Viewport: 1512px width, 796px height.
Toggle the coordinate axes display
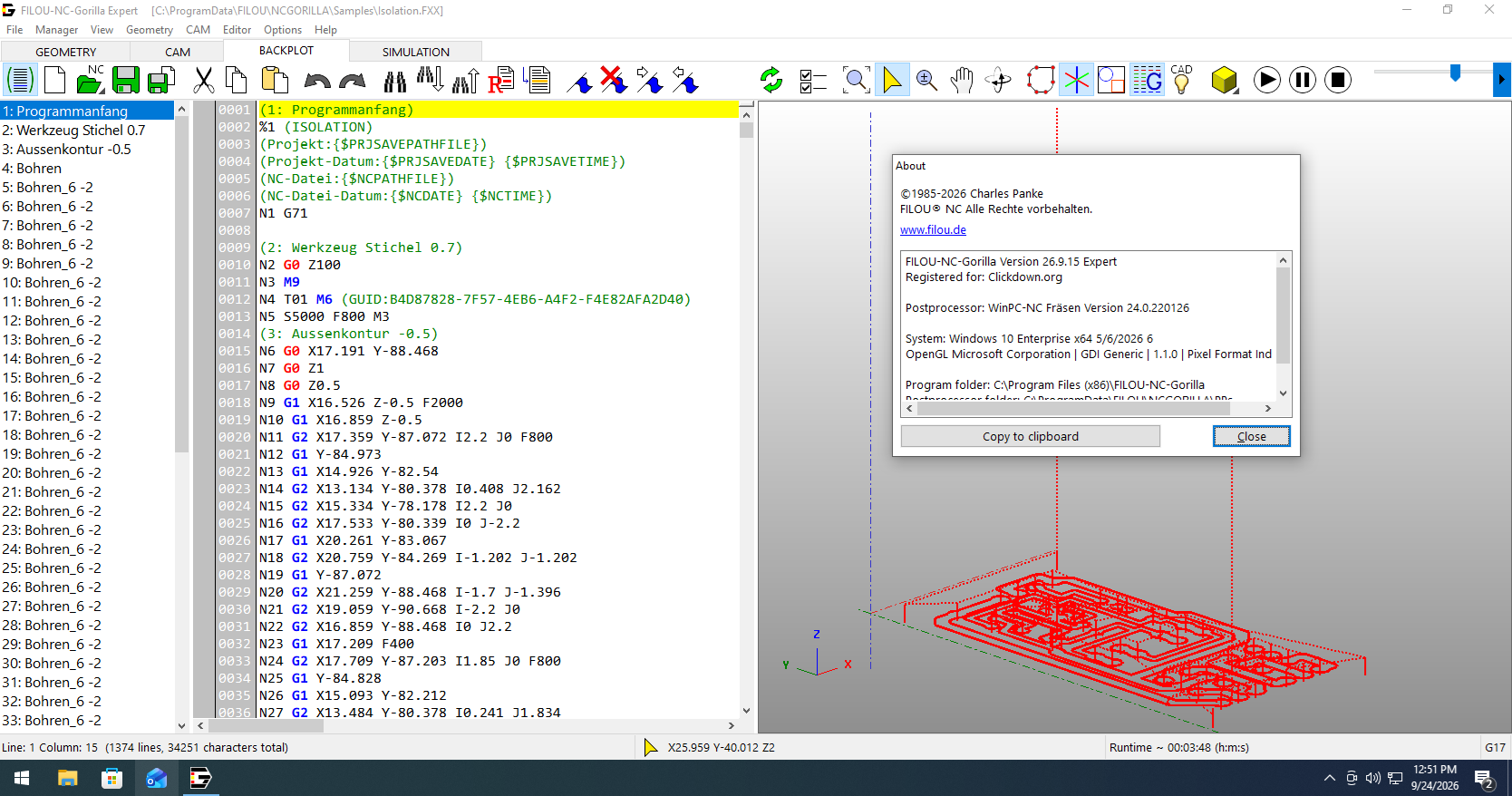(x=1076, y=81)
